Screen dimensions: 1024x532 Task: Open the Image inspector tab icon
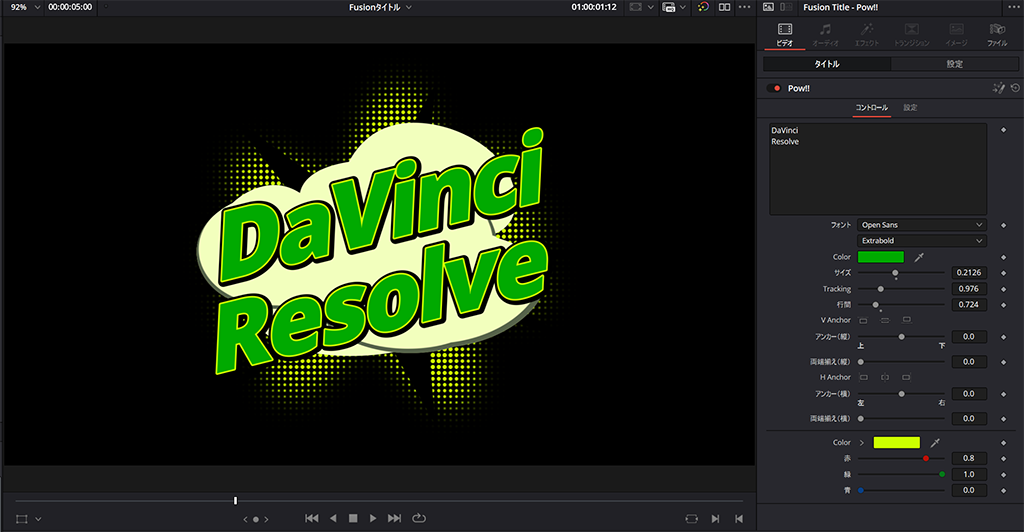pos(956,29)
